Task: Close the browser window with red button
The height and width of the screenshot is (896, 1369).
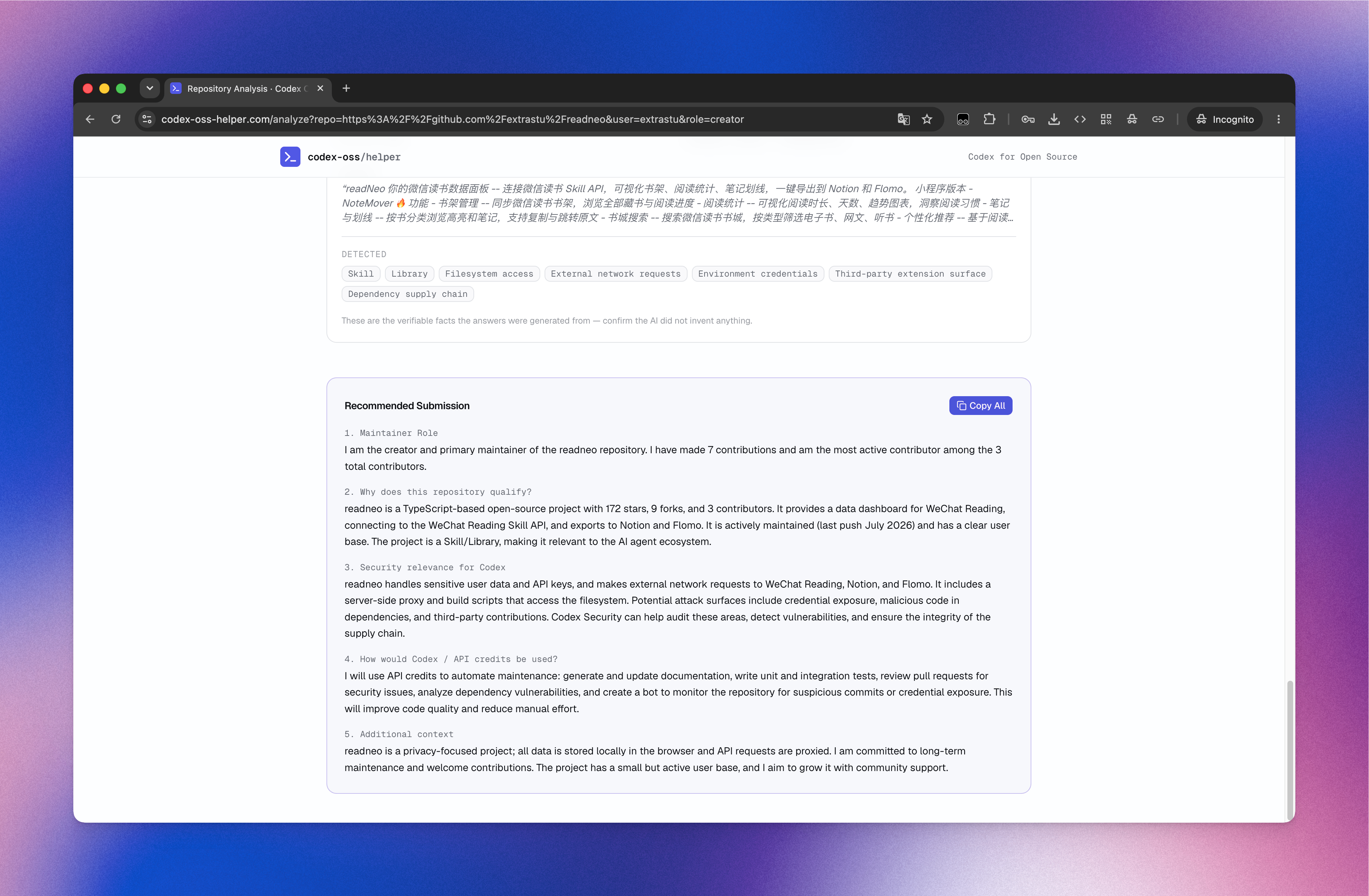Action: pyautogui.click(x=87, y=88)
